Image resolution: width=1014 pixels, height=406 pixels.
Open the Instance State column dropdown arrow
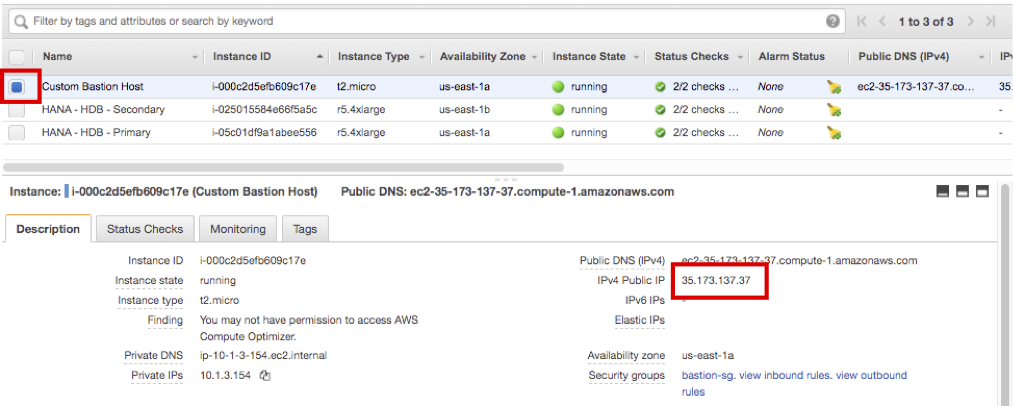click(637, 57)
